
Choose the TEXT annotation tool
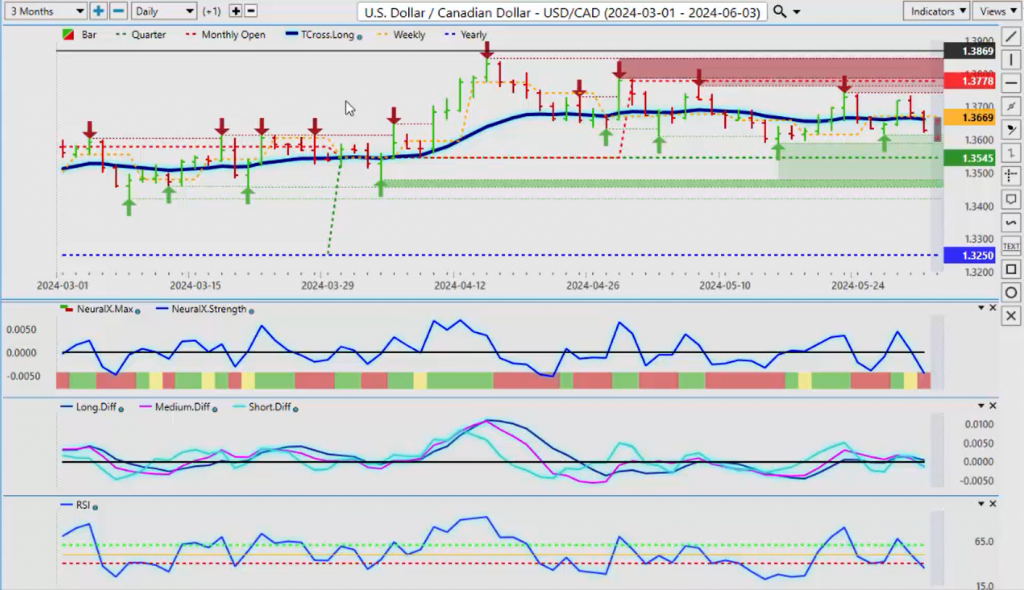(x=1010, y=246)
